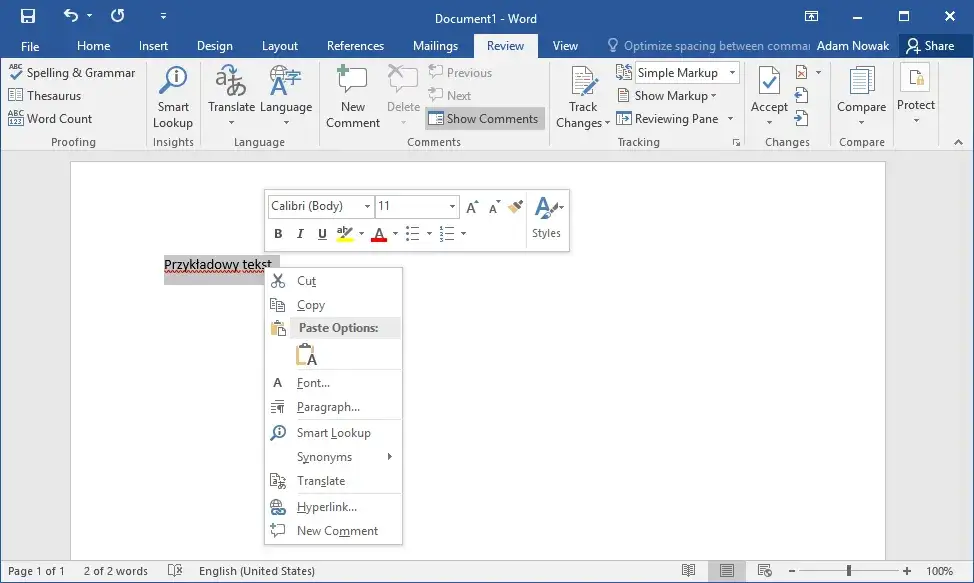Click Grow Font icon in mini toolbar
This screenshot has height=583, width=974.
tap(473, 206)
